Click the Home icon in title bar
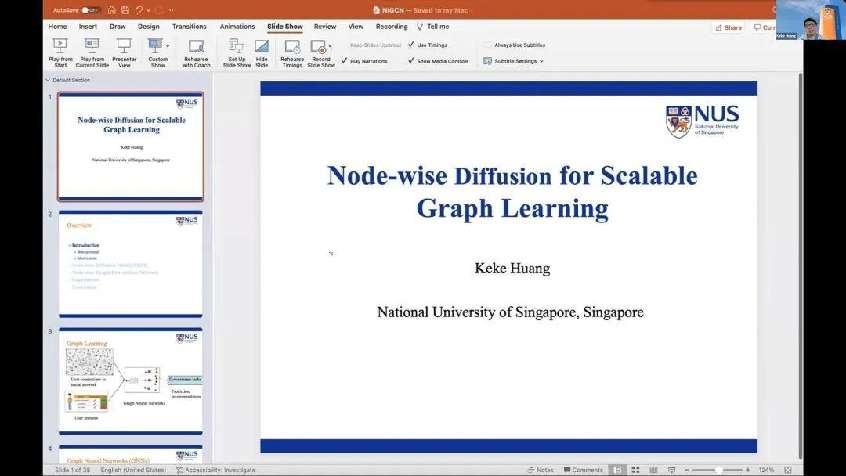 click(x=111, y=10)
